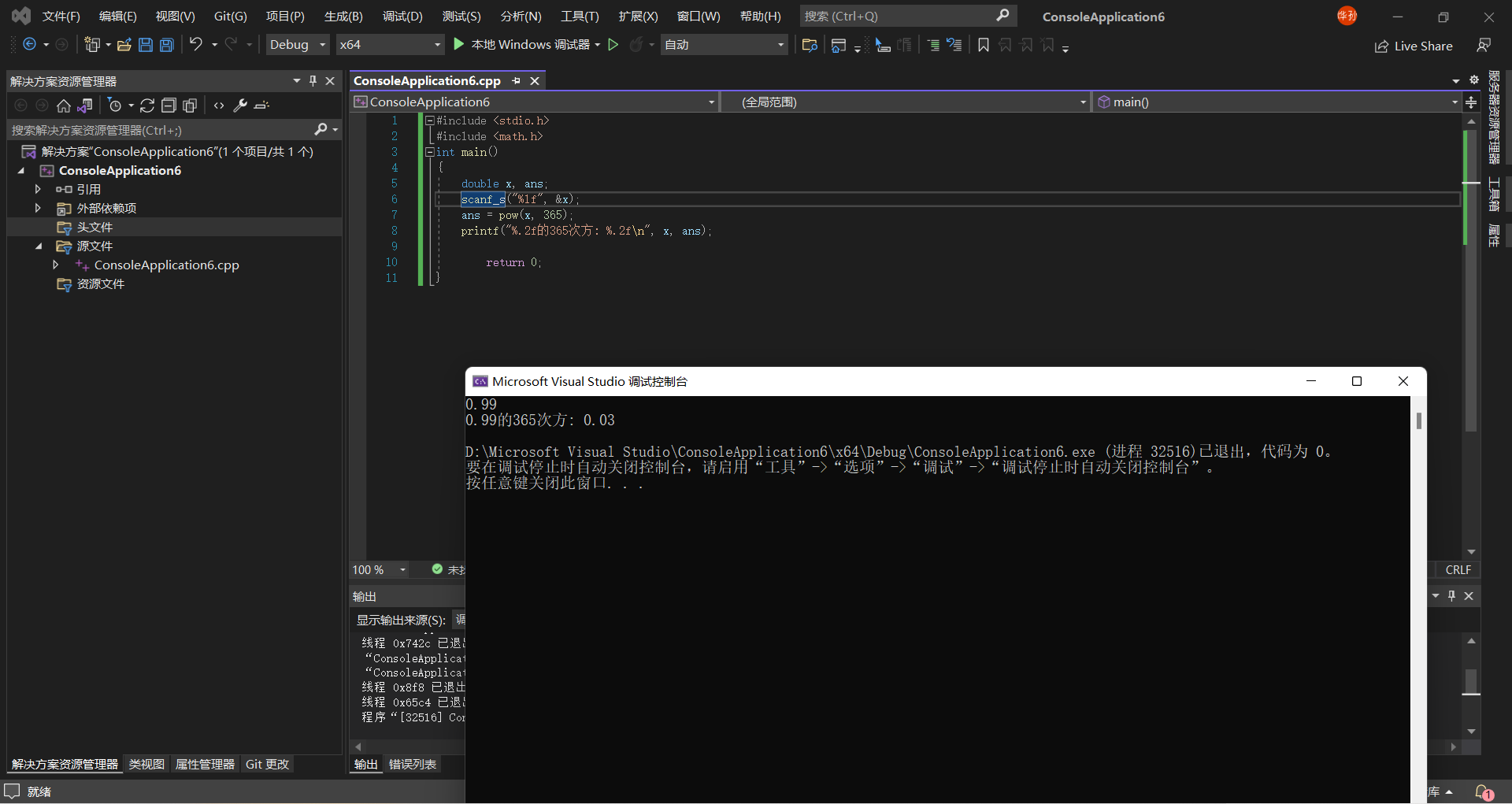The width and height of the screenshot is (1512, 804).
Task: Open the 调试(D) menu
Action: click(402, 17)
